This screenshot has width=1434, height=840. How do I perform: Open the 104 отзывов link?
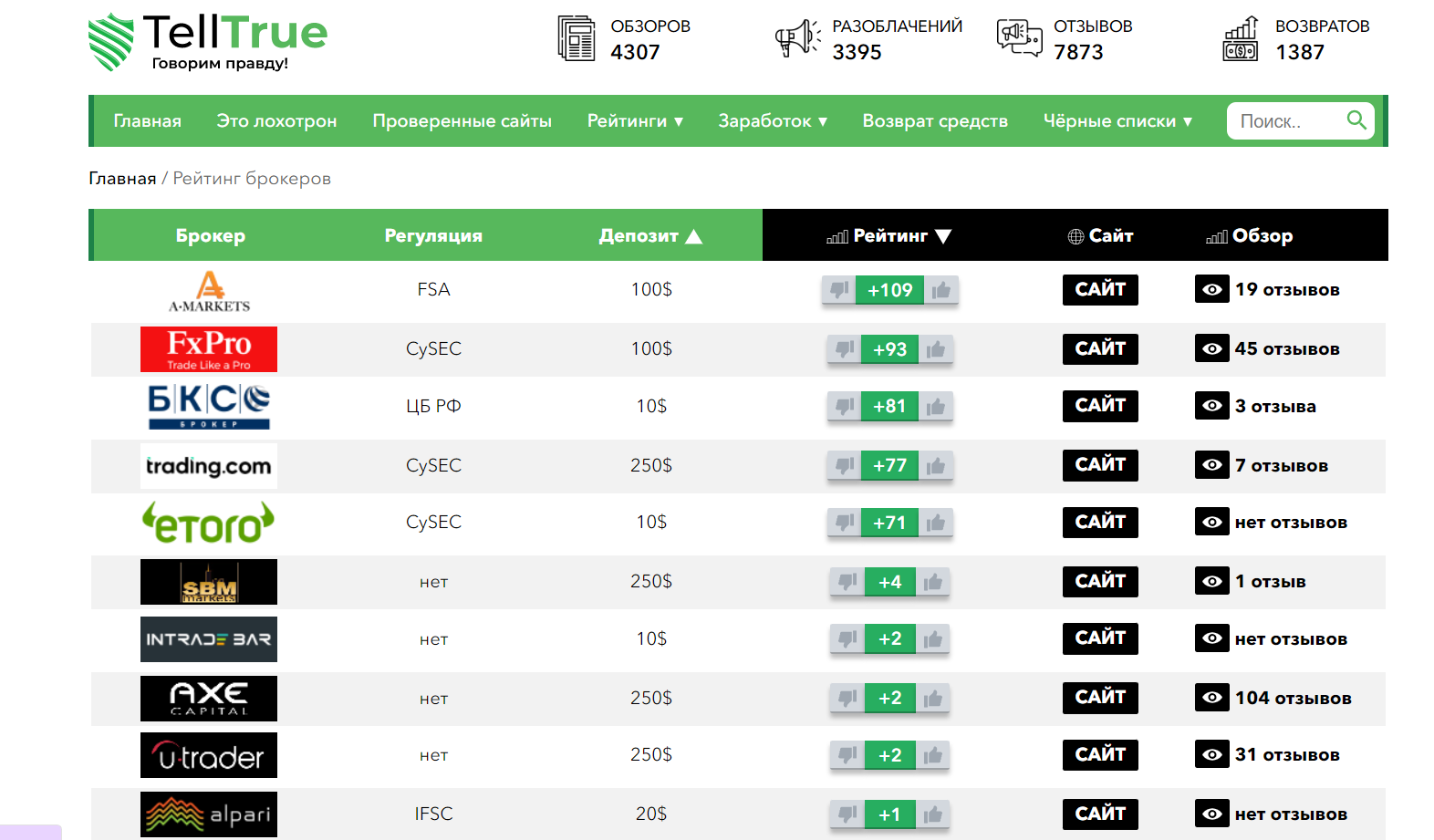pos(1293,699)
